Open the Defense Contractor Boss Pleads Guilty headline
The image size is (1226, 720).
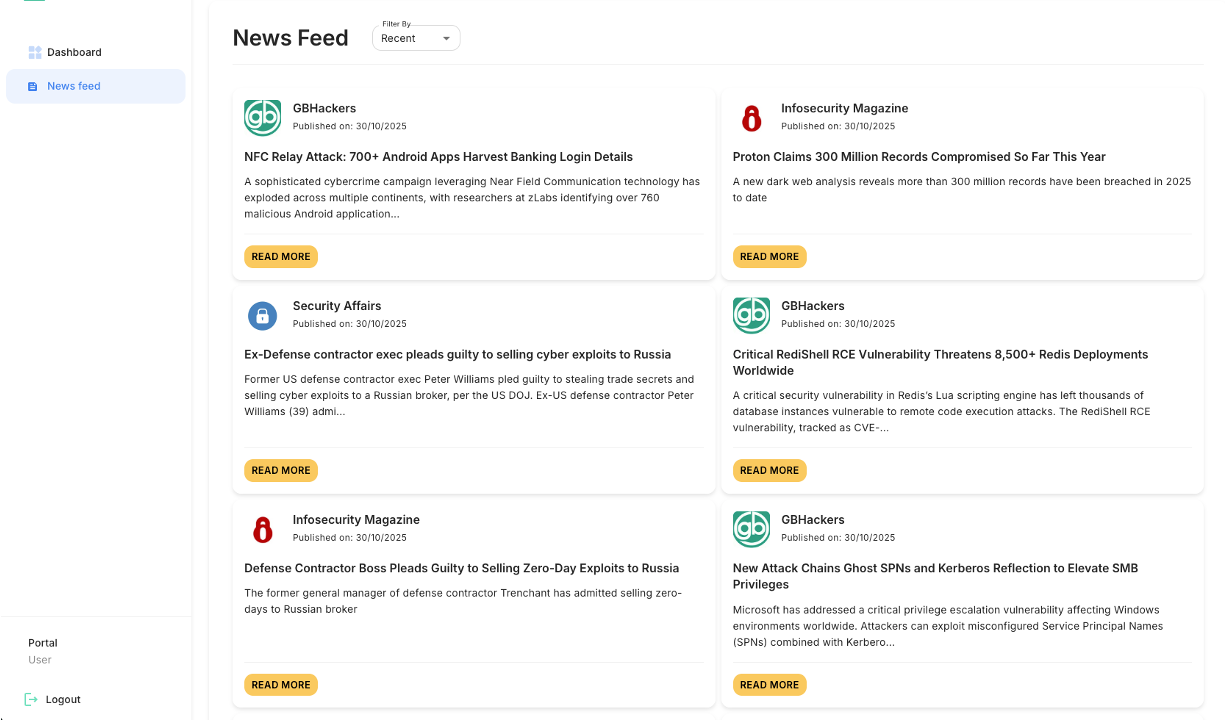(461, 568)
